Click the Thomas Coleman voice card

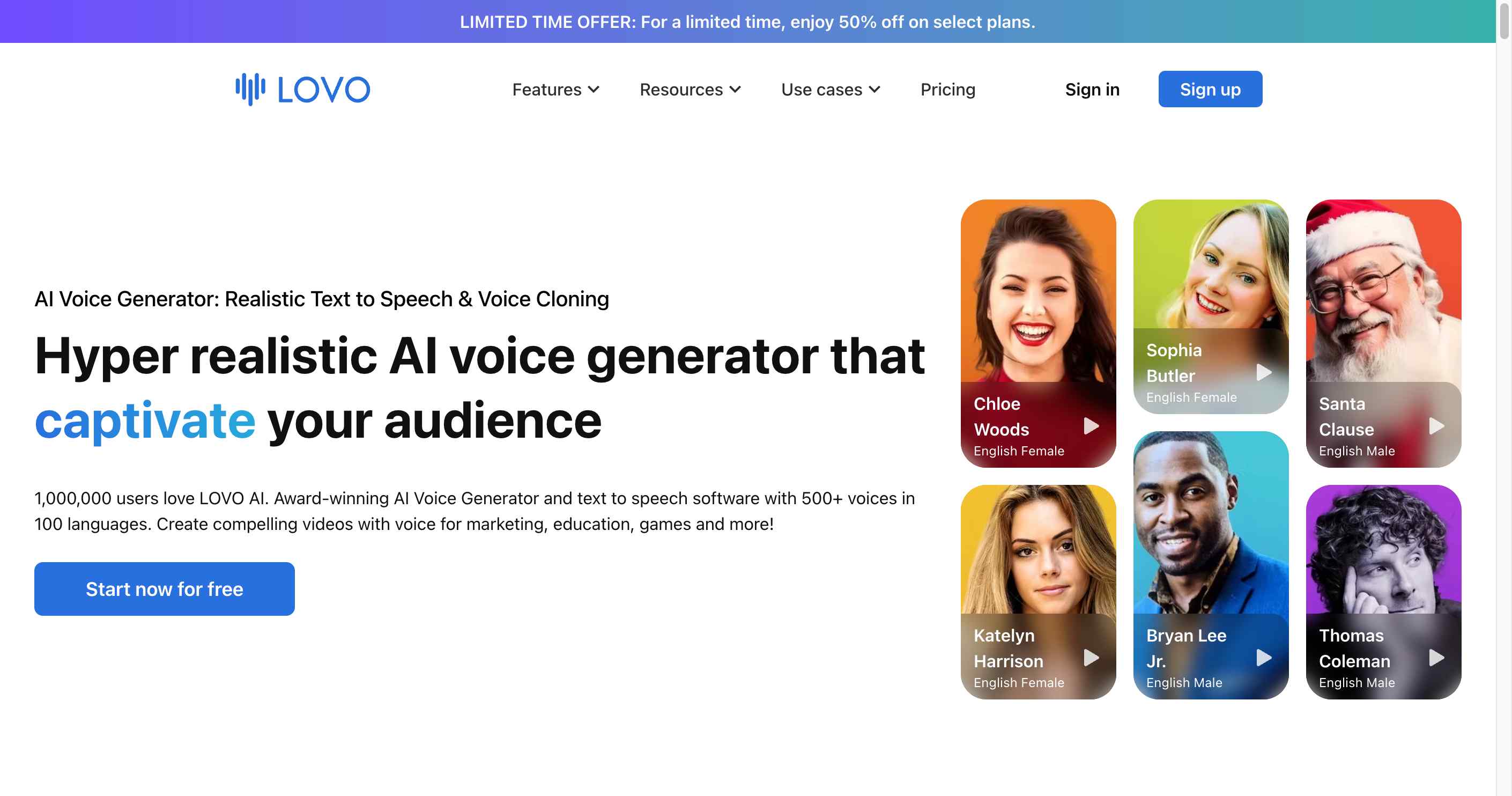(1383, 558)
